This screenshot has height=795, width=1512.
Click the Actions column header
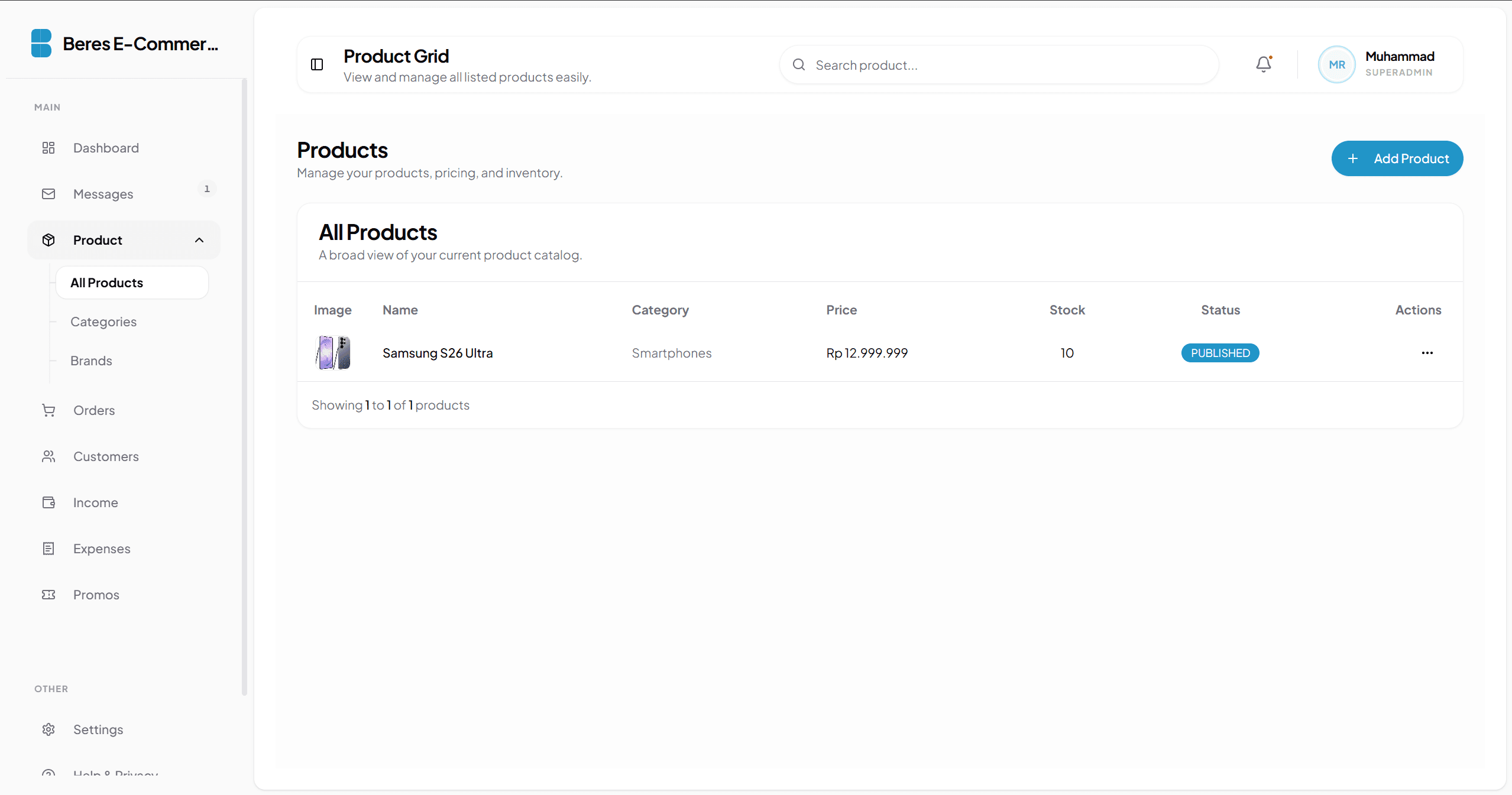pyautogui.click(x=1418, y=310)
